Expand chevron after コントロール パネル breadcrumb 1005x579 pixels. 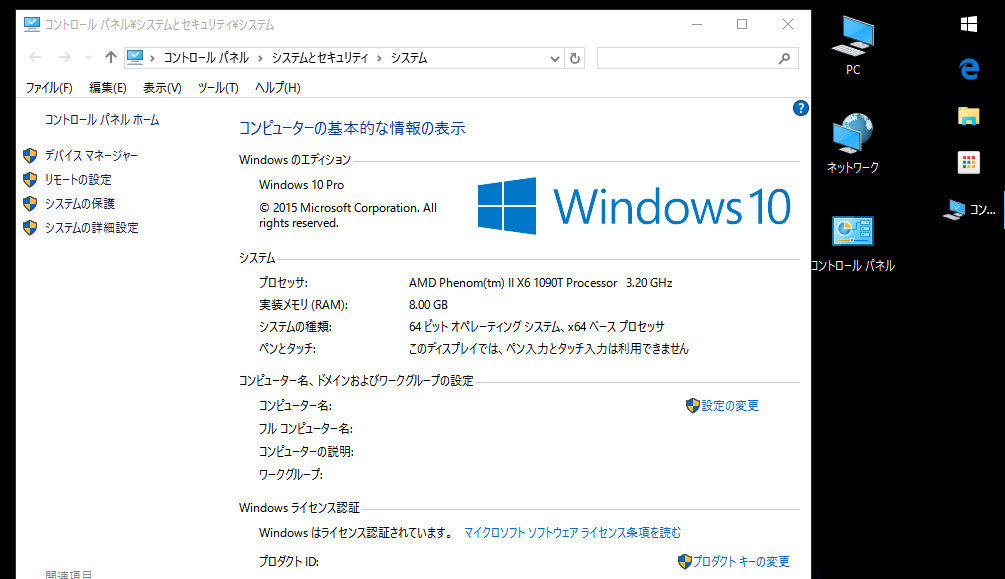click(260, 58)
